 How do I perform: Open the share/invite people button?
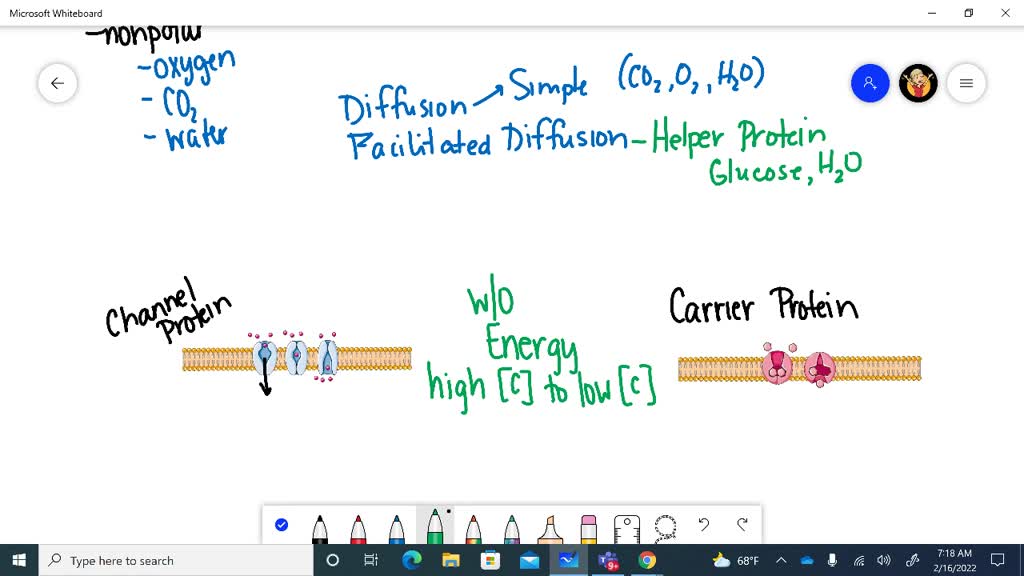coord(870,83)
